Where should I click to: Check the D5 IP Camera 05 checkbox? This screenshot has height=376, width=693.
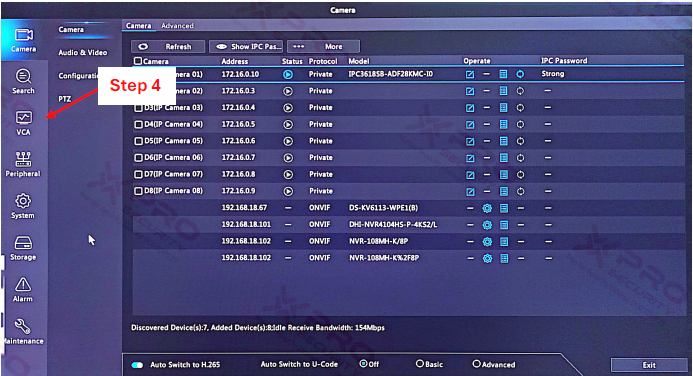[138, 141]
